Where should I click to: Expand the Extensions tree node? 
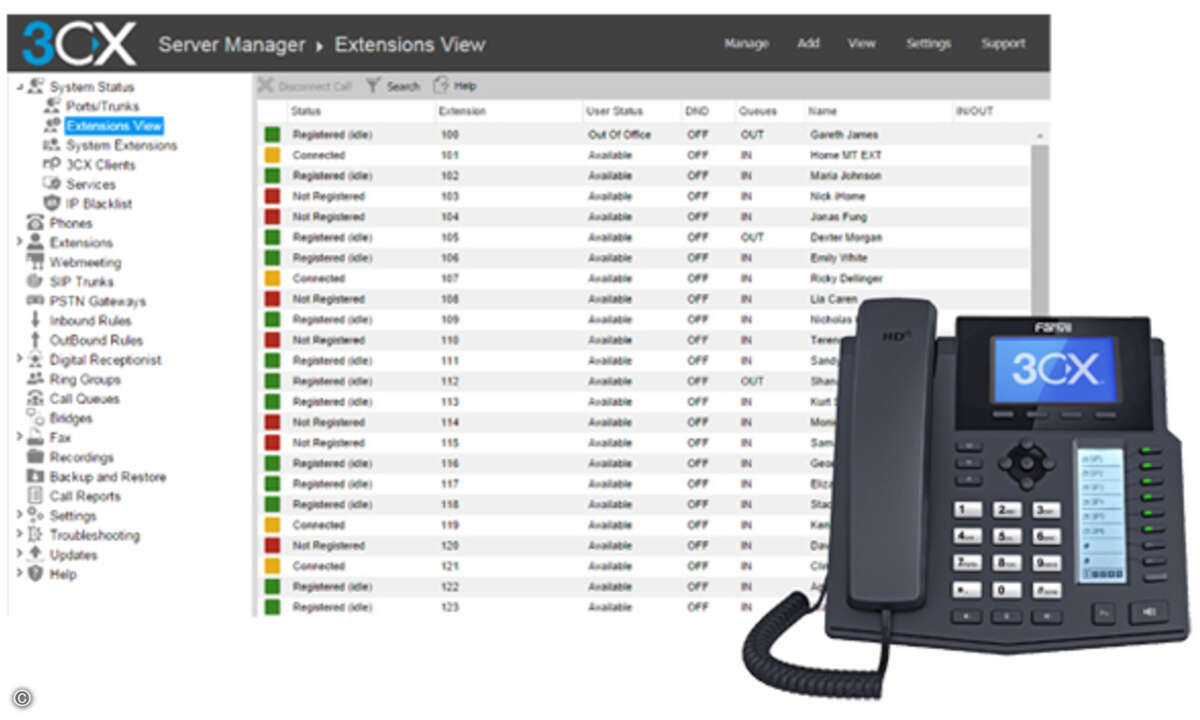pos(19,243)
